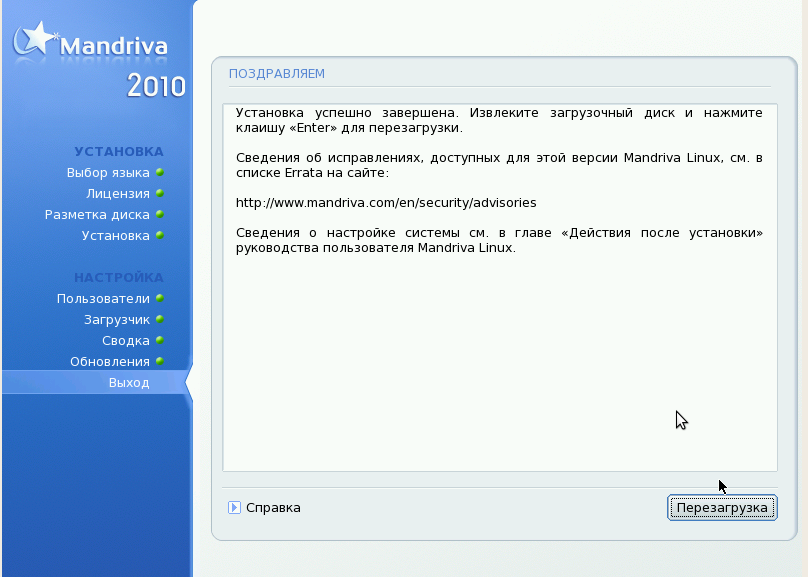Select the Лицензия step in sidebar
Image resolution: width=808 pixels, height=577 pixels.
(x=118, y=194)
